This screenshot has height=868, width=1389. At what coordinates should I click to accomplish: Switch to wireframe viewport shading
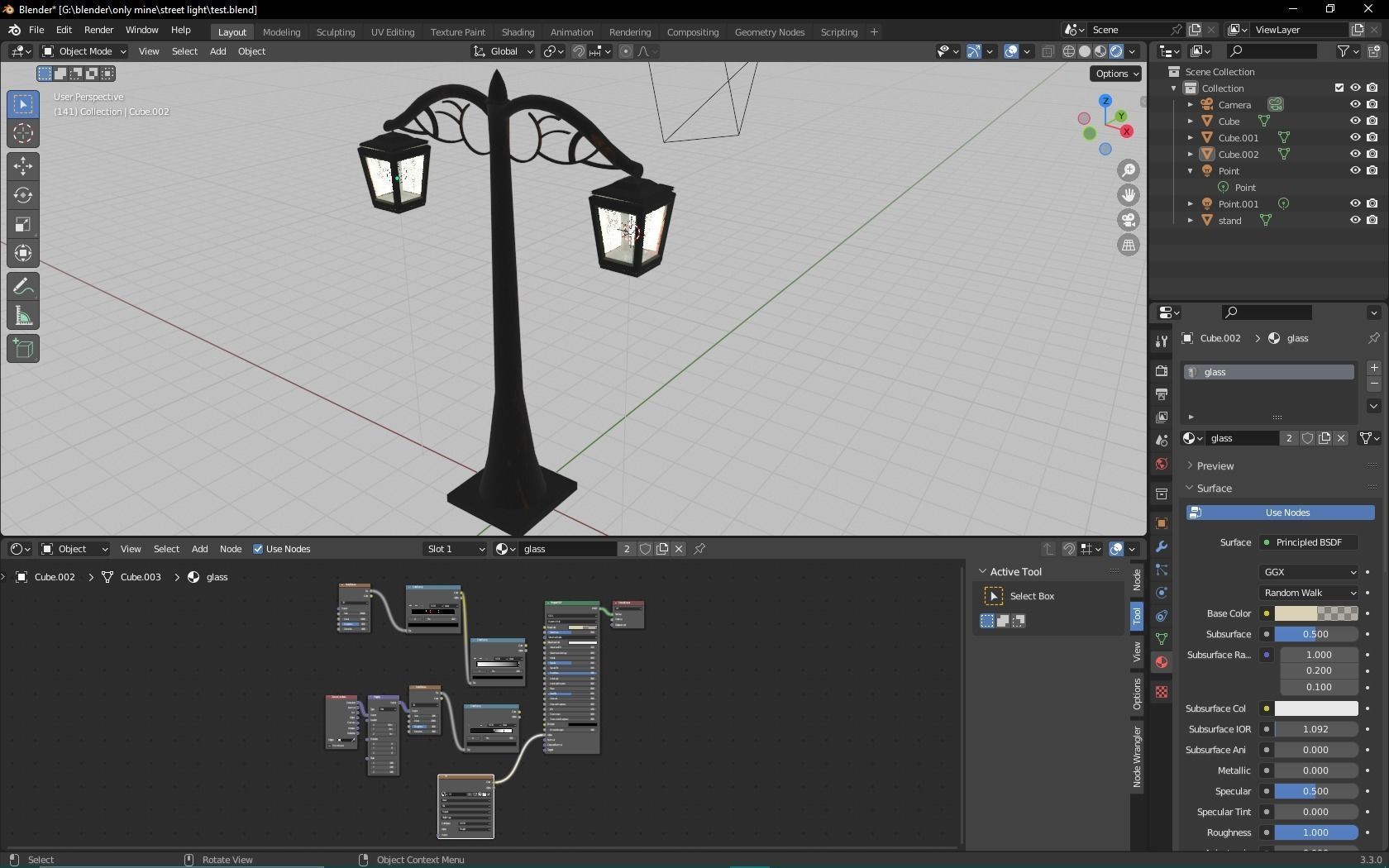(1069, 51)
